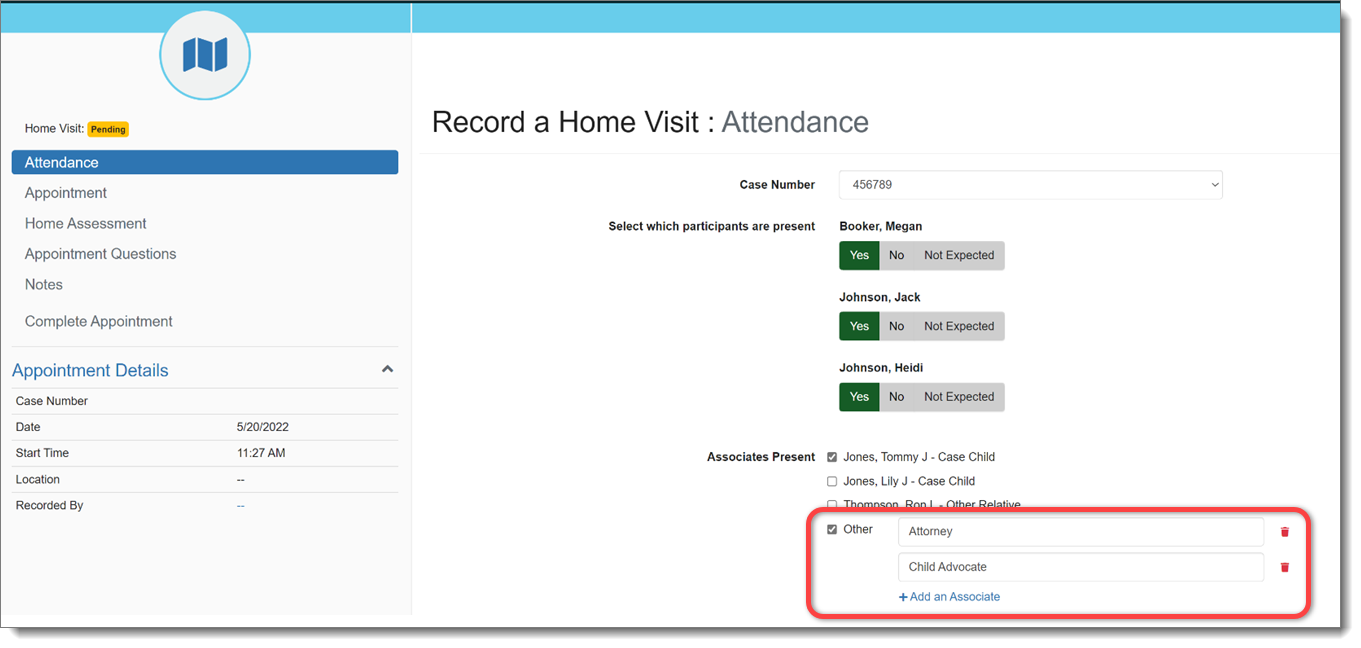The height and width of the screenshot is (648, 1361).
Task: Check Jones, Lily J - Case Child
Action: tap(832, 481)
